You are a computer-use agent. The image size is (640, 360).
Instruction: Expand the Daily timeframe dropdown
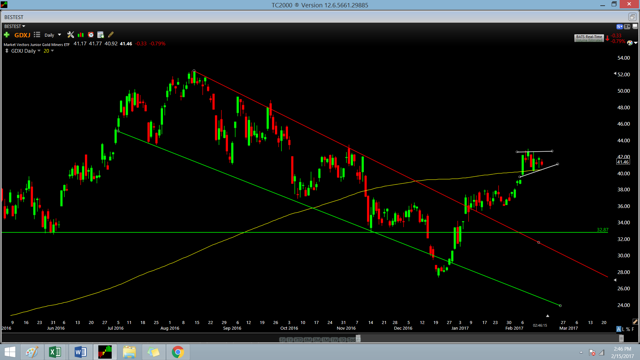[53, 35]
